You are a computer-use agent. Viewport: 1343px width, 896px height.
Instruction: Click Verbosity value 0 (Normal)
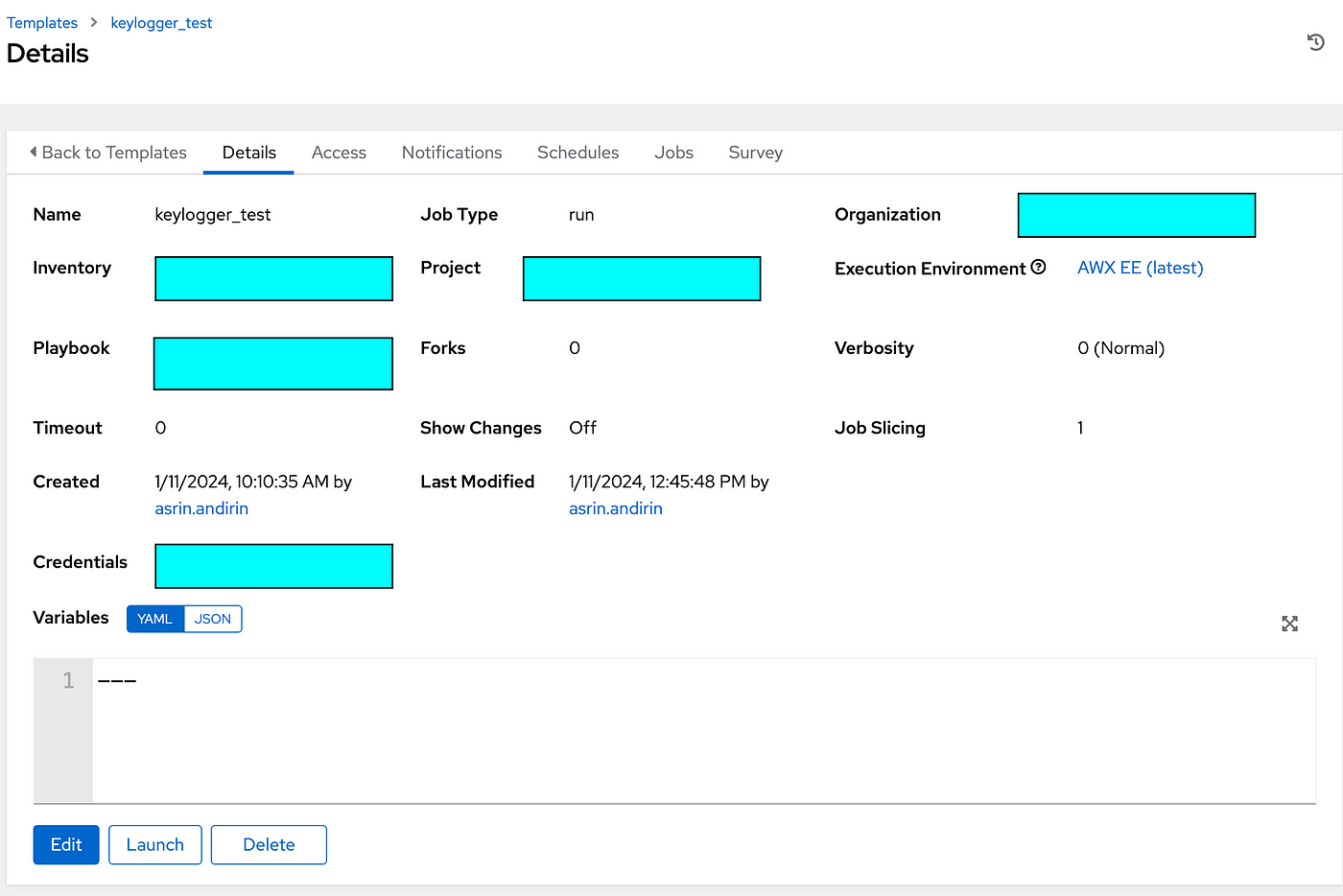coord(1120,348)
